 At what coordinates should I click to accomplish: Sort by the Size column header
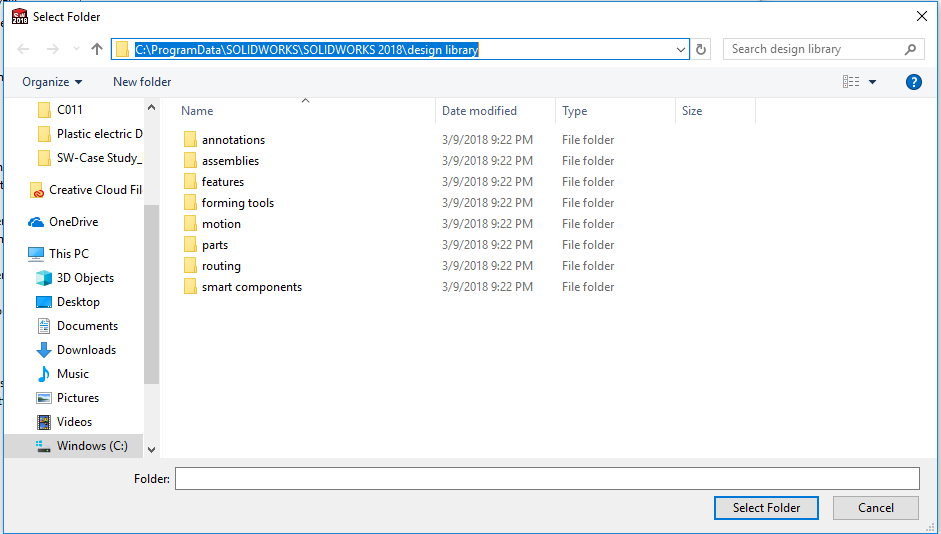pyautogui.click(x=691, y=111)
